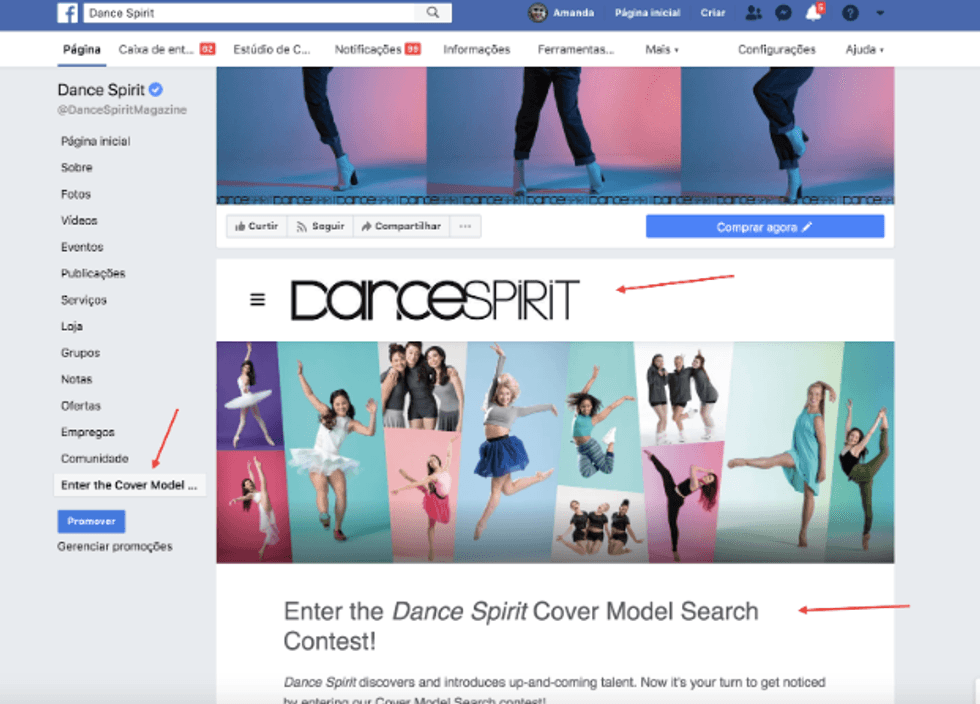Click the Comprar agora button
Image resolution: width=980 pixels, height=704 pixels.
click(x=765, y=227)
